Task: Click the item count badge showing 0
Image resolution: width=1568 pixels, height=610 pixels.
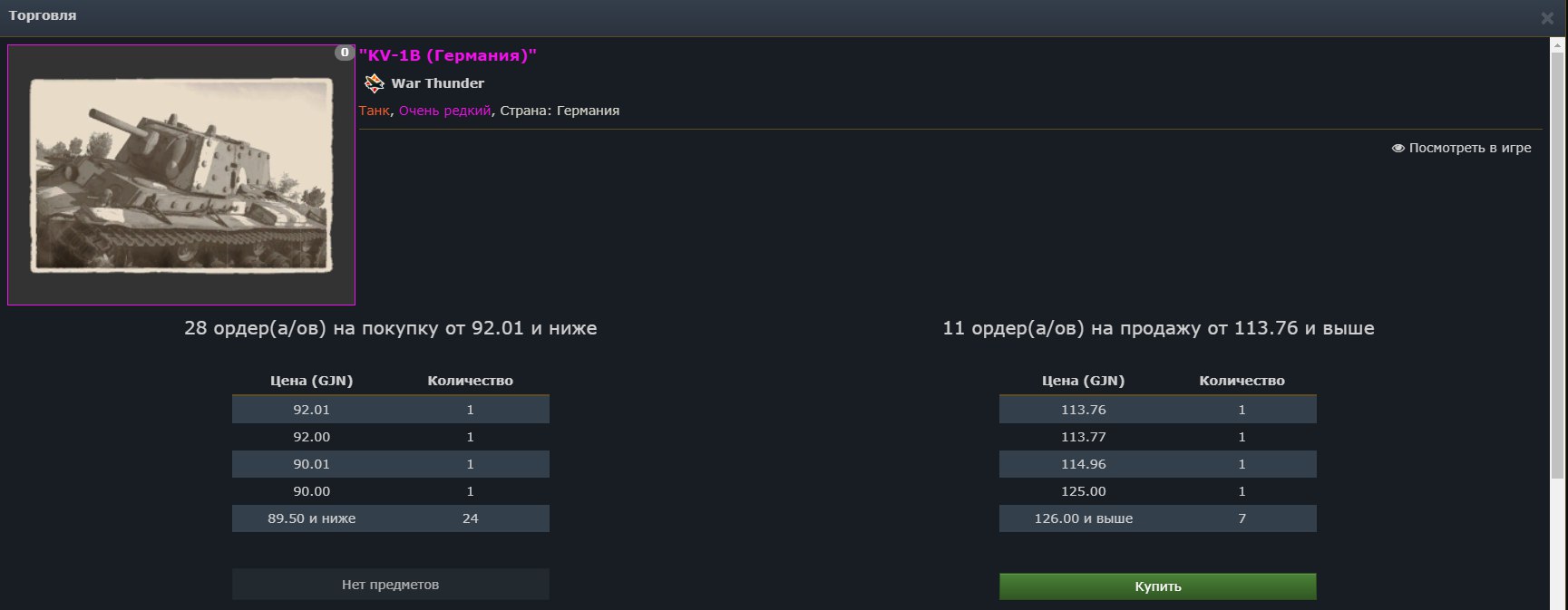Action: (344, 53)
